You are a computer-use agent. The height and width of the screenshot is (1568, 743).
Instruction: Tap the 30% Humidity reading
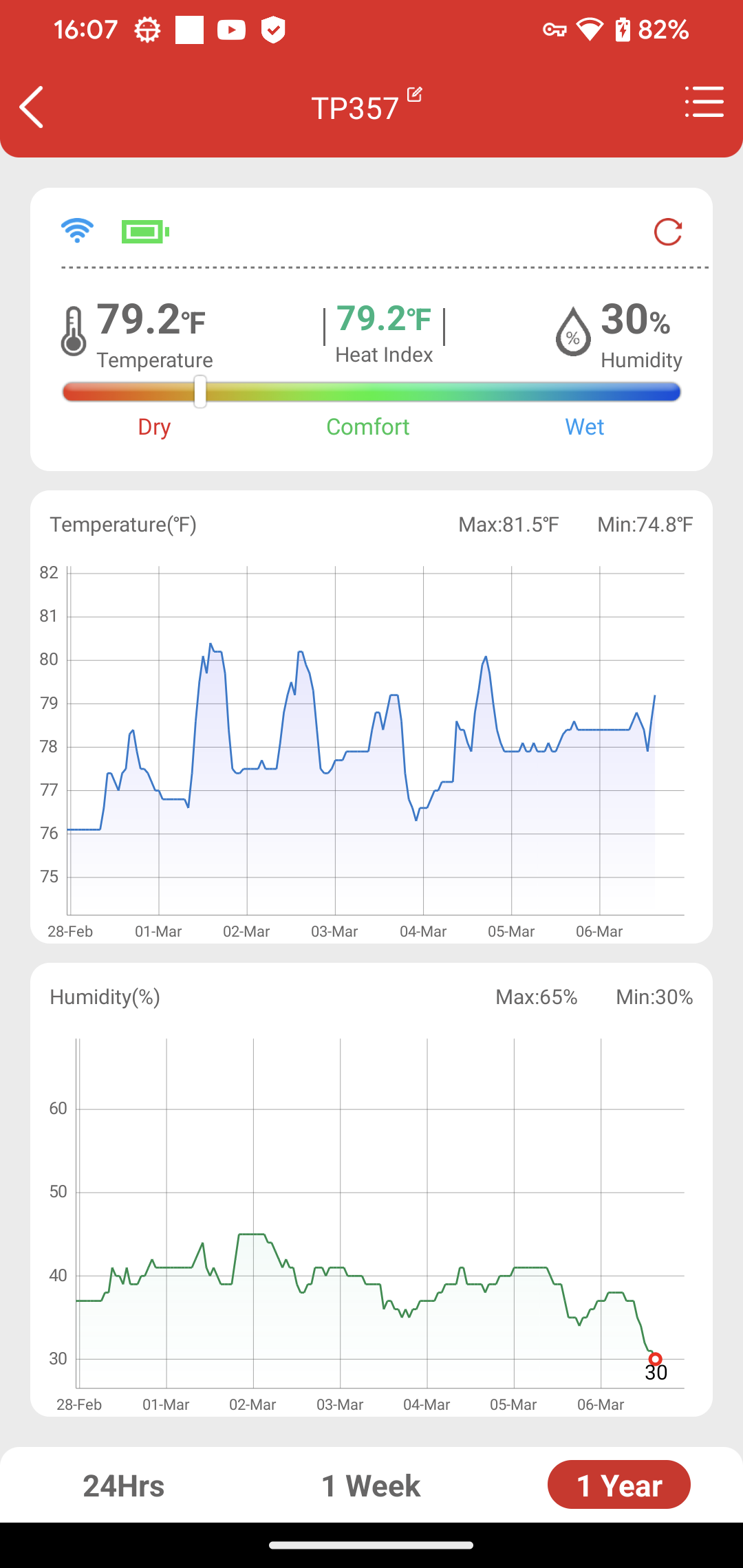coord(636,320)
